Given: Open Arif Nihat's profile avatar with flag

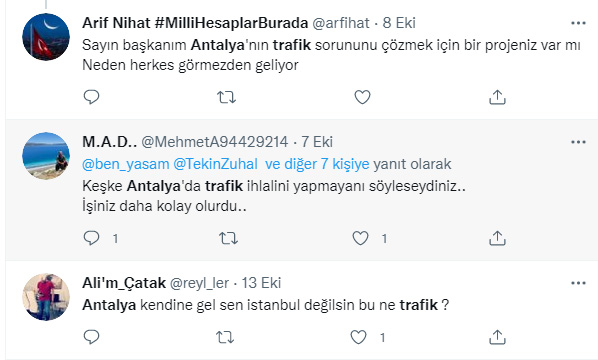Looking at the screenshot, I should (46, 37).
